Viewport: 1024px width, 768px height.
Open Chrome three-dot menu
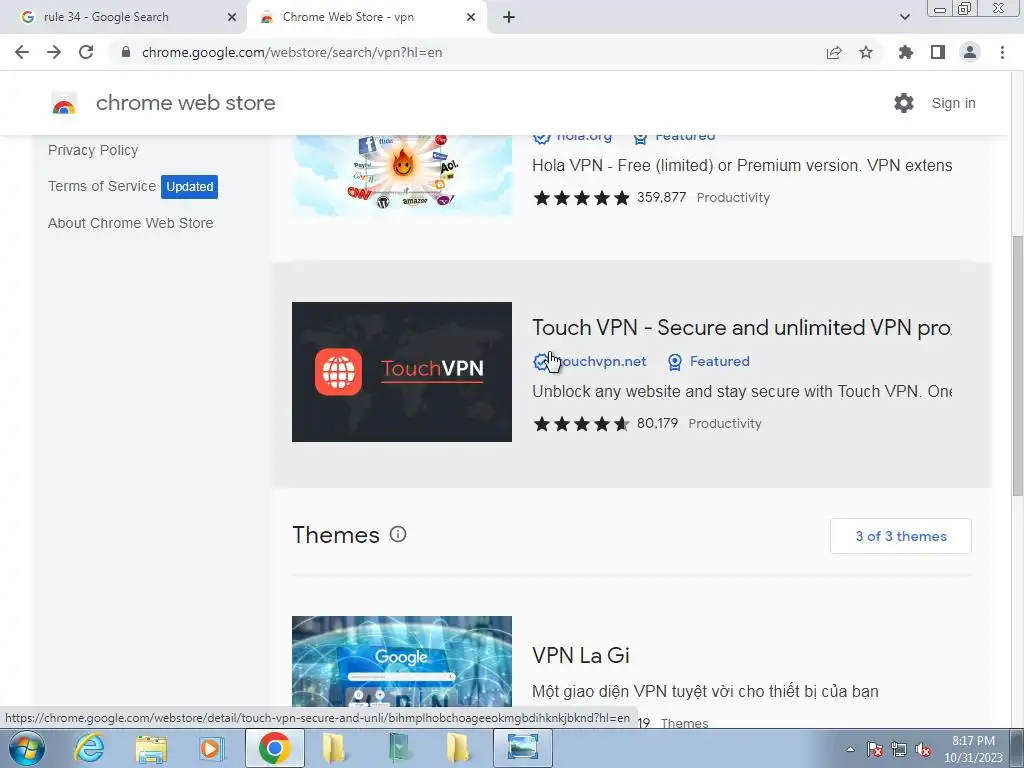pos(1002,52)
